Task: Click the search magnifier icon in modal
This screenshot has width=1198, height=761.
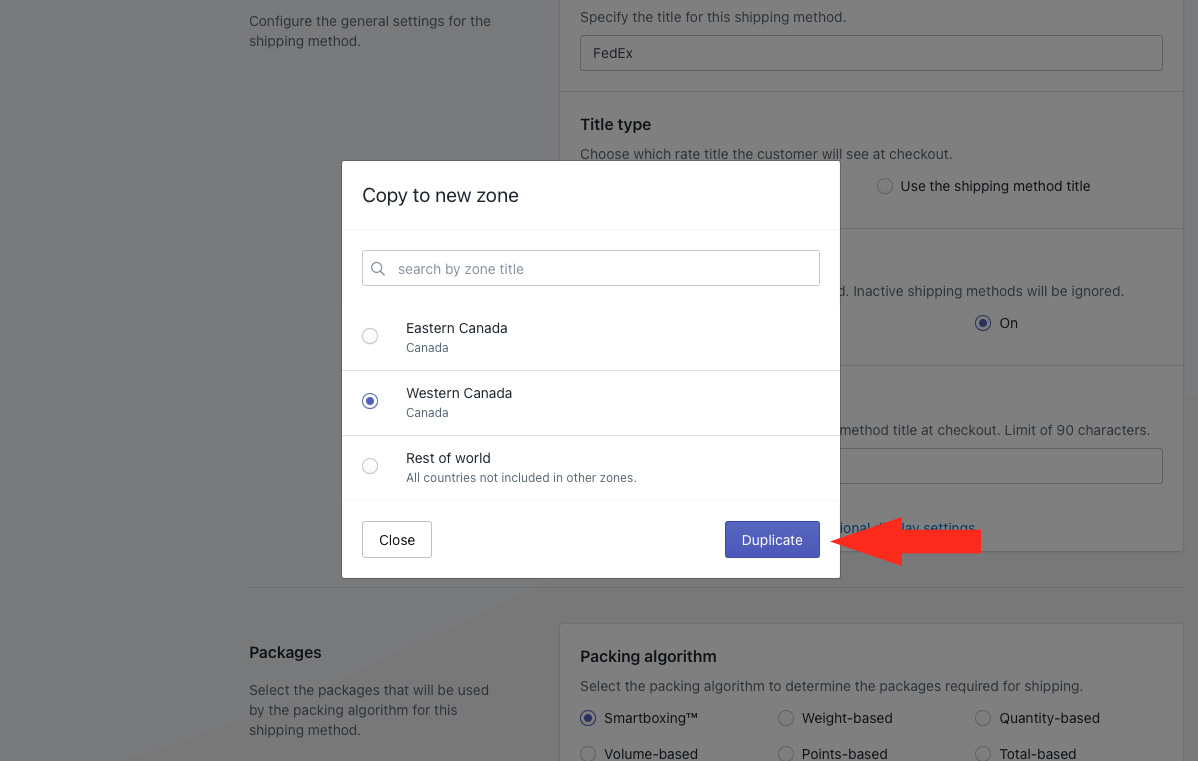Action: coord(378,269)
